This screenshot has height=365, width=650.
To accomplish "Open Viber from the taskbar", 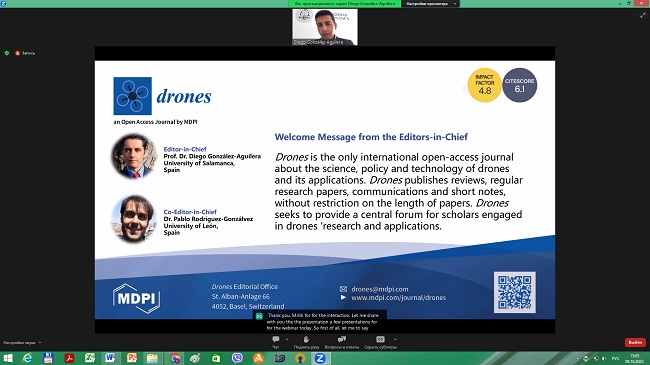I will [x=237, y=358].
